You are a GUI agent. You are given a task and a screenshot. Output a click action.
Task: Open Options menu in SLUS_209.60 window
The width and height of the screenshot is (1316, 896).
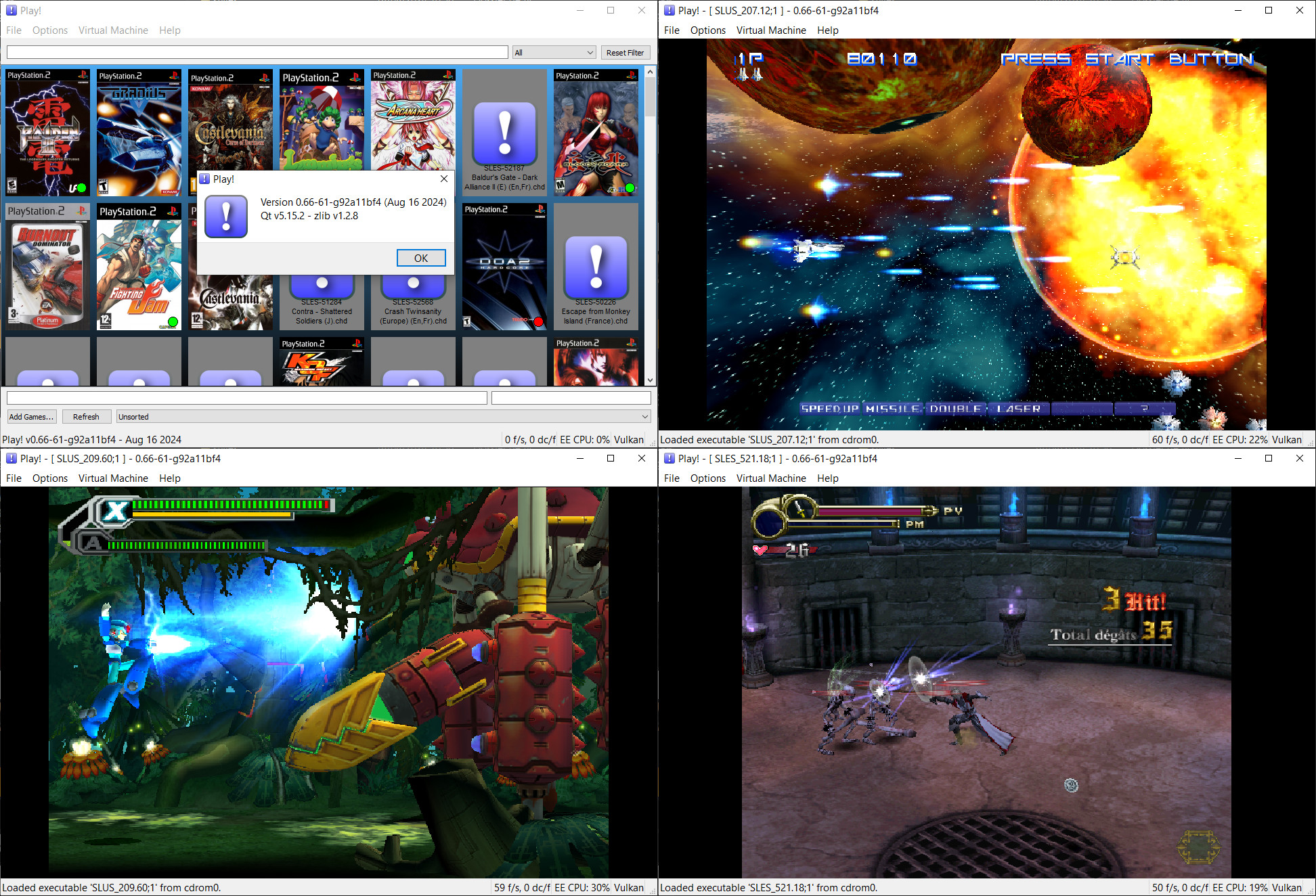(x=50, y=478)
